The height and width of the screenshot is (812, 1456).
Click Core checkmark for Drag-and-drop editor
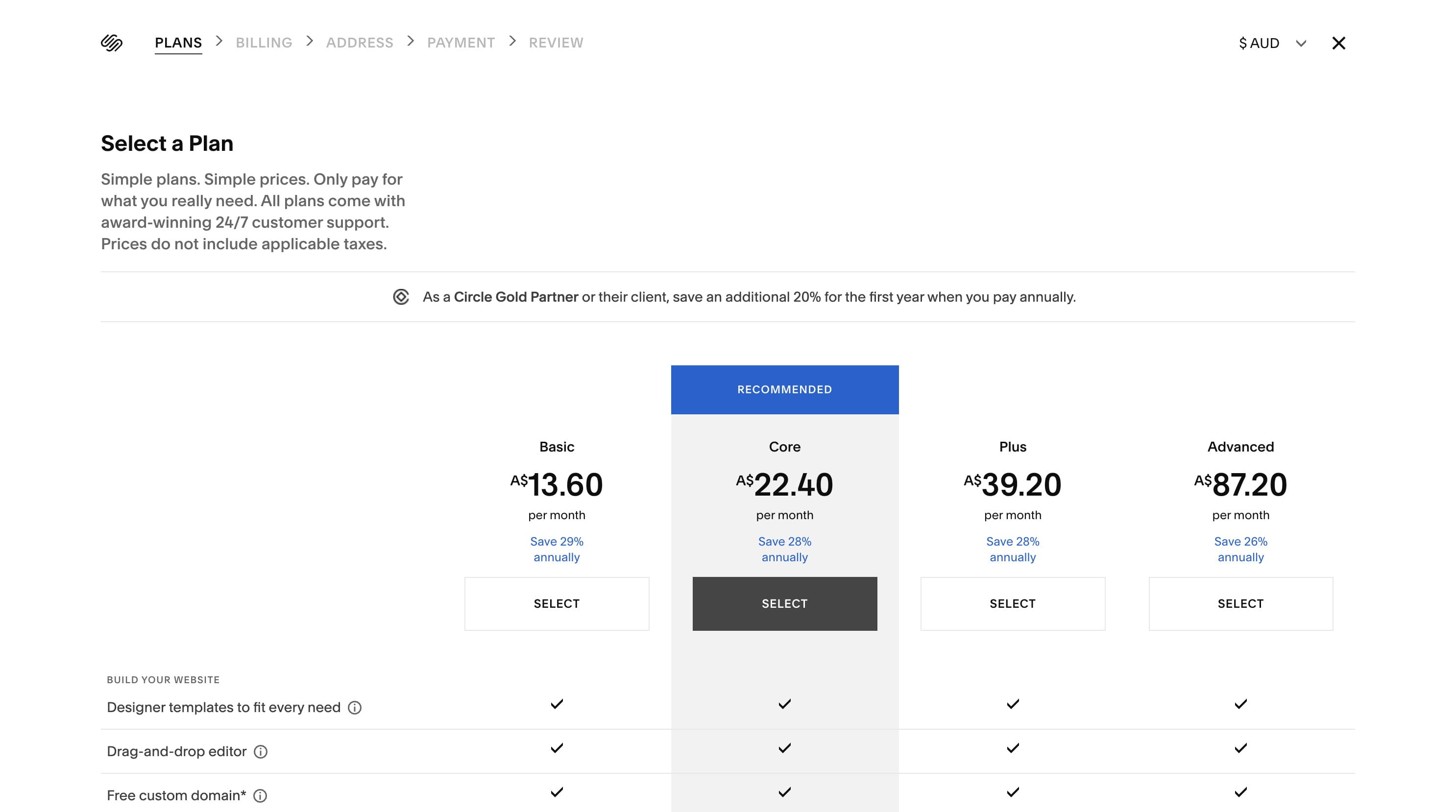[784, 748]
